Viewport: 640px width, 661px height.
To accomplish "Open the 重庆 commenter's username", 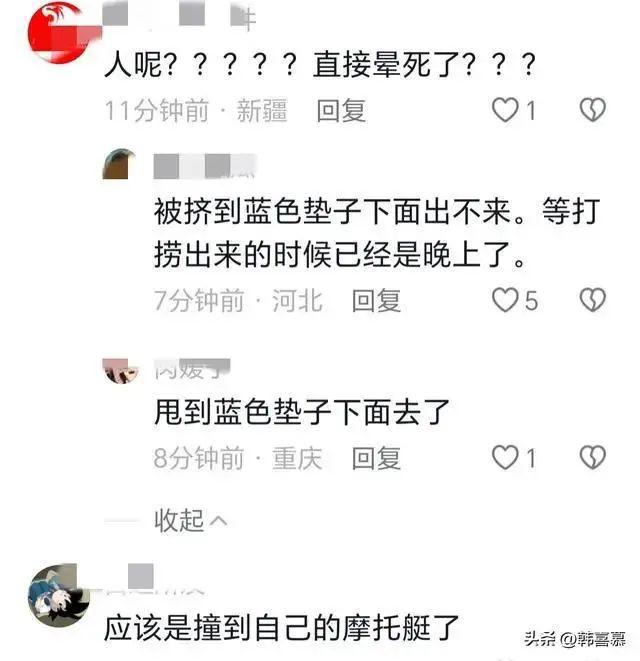I will (192, 370).
